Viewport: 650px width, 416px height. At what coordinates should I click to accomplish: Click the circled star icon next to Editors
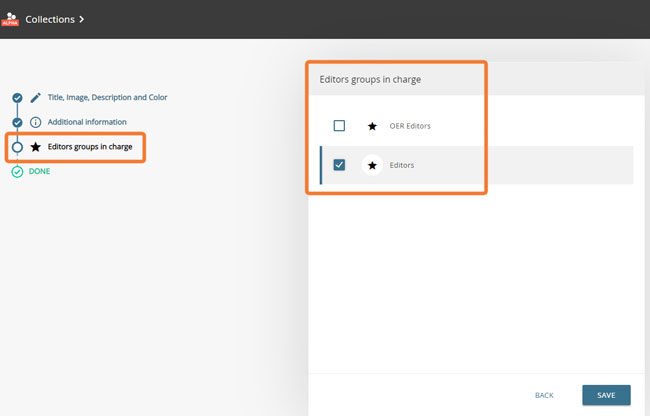[x=372, y=165]
